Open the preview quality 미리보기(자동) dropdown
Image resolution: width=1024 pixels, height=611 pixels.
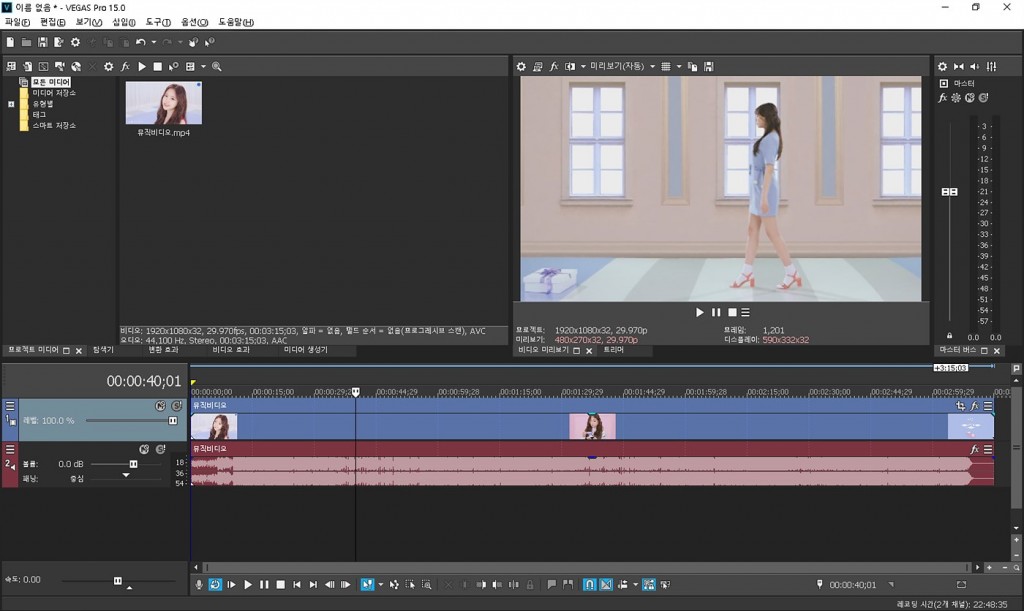pyautogui.click(x=621, y=66)
